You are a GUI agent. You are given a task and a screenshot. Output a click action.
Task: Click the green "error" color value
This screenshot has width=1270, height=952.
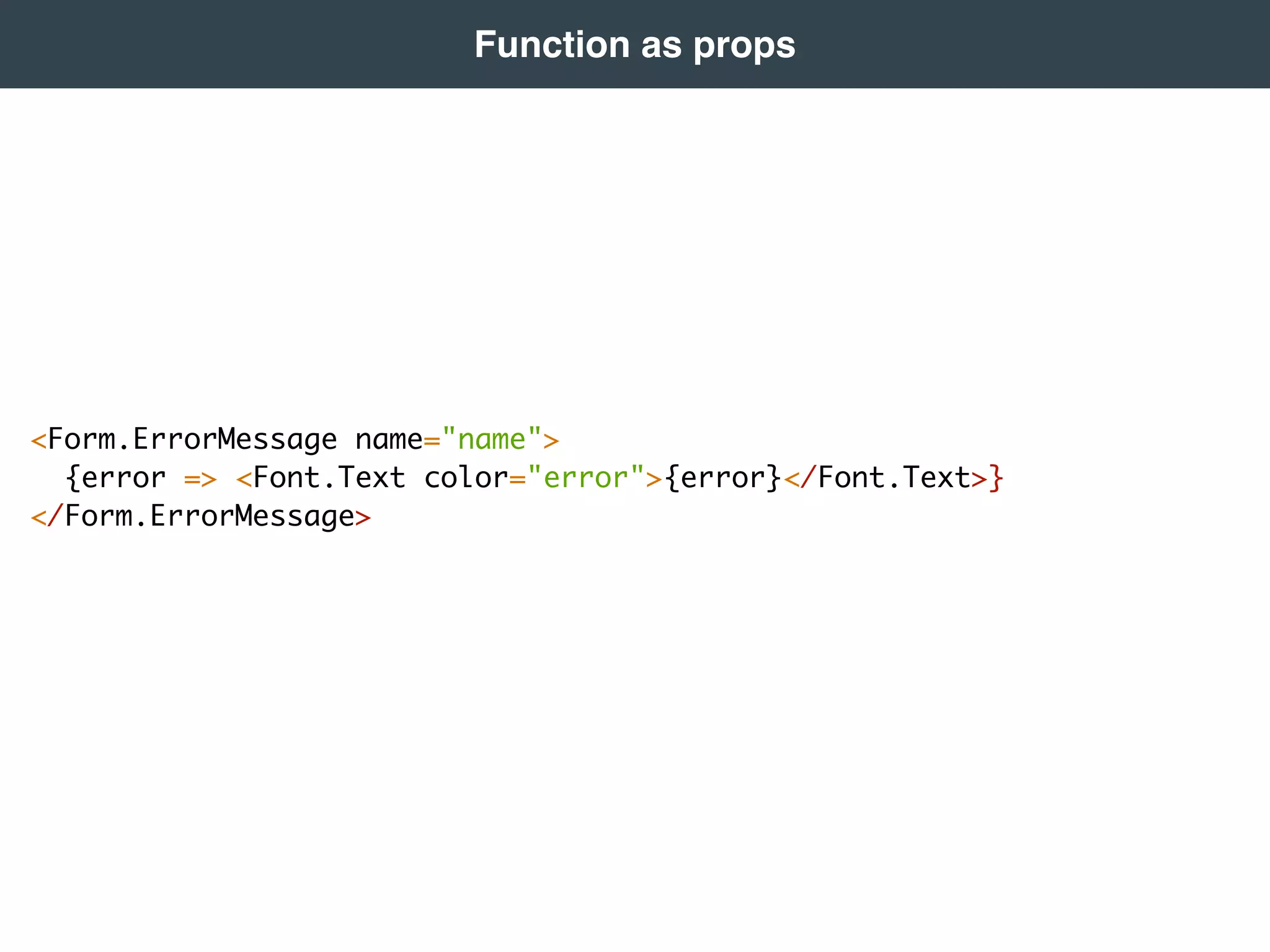[585, 478]
